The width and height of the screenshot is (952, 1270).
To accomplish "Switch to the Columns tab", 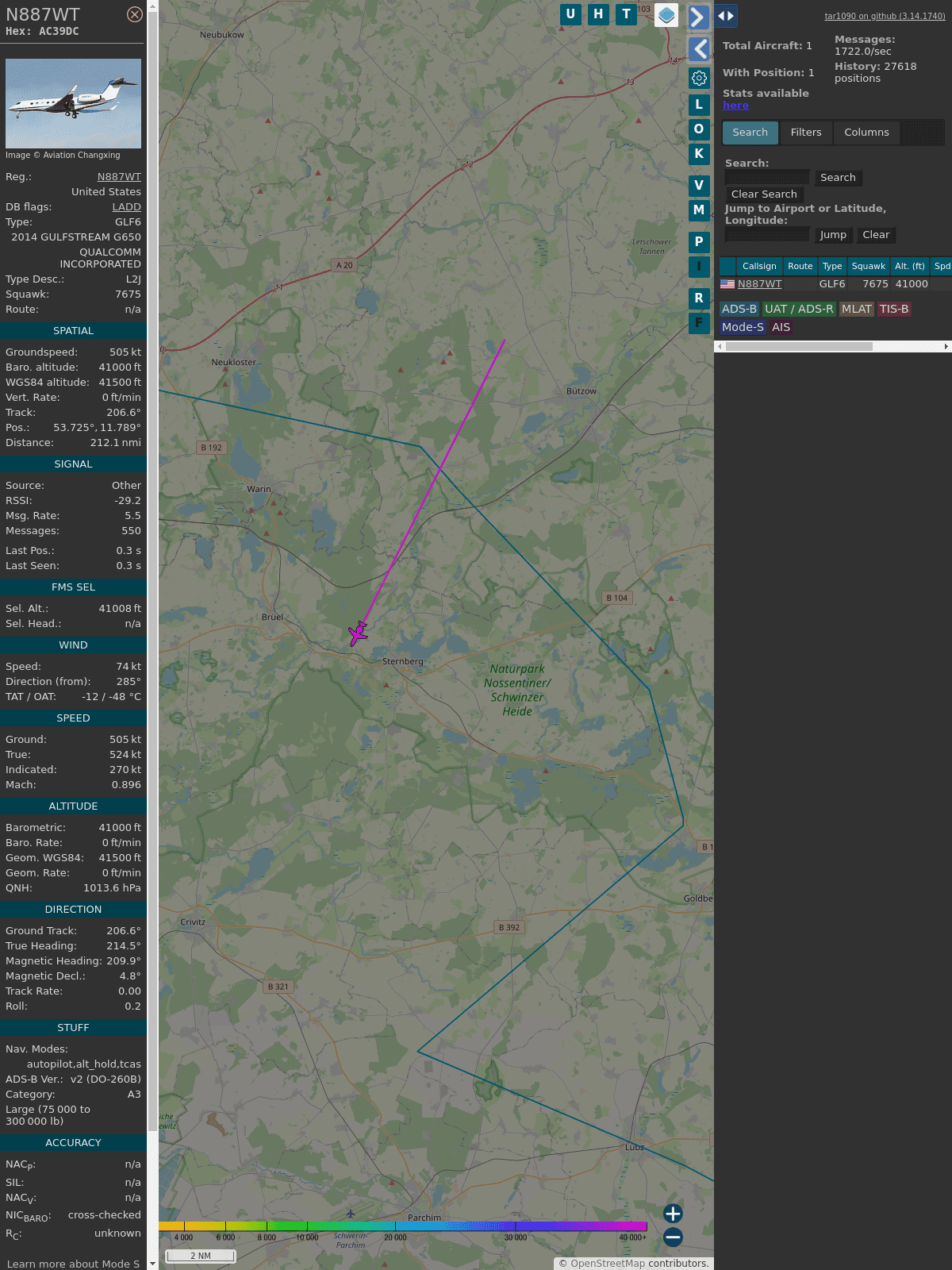I will coord(866,133).
